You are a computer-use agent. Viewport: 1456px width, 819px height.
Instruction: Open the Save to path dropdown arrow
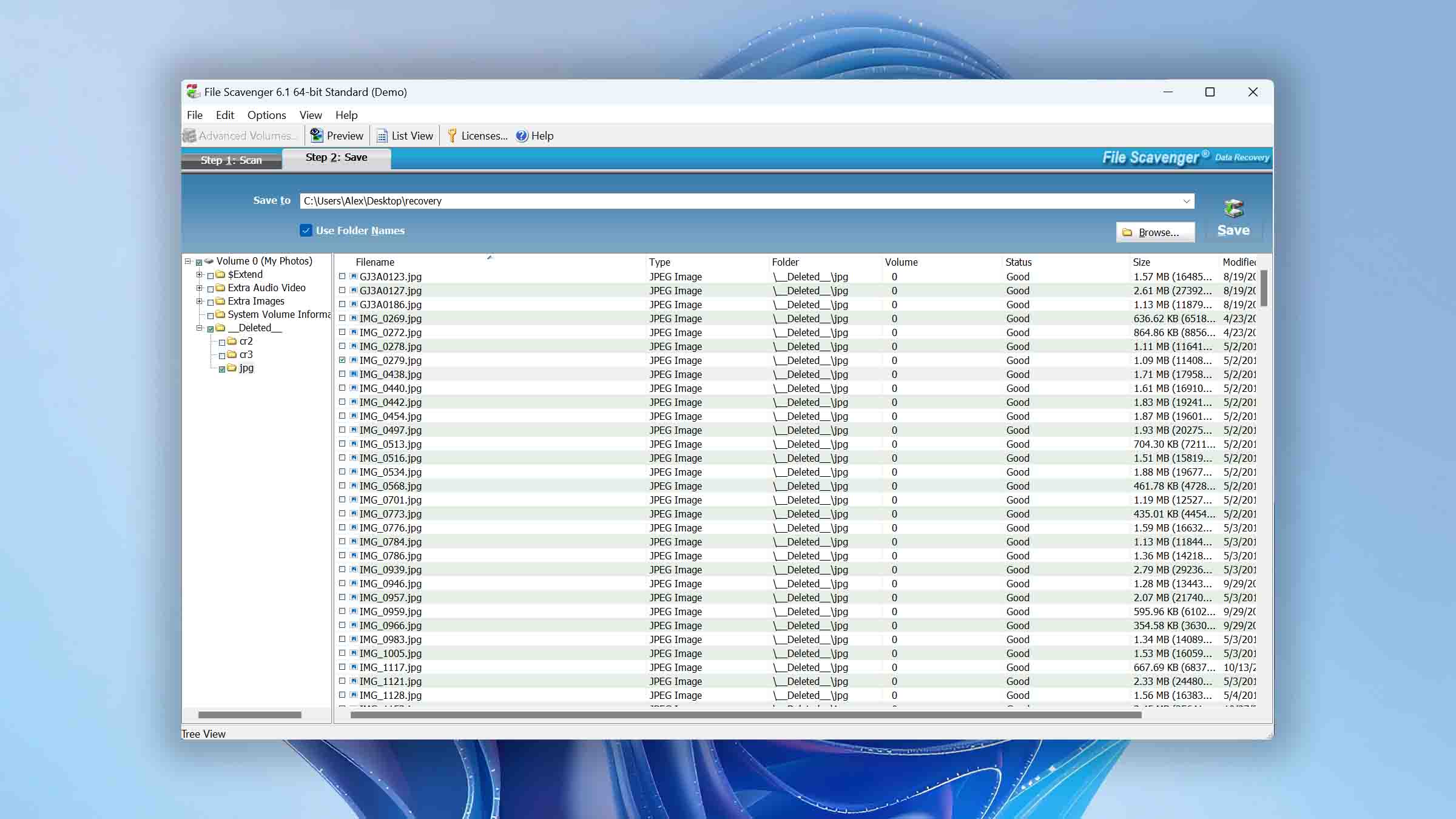(1186, 201)
